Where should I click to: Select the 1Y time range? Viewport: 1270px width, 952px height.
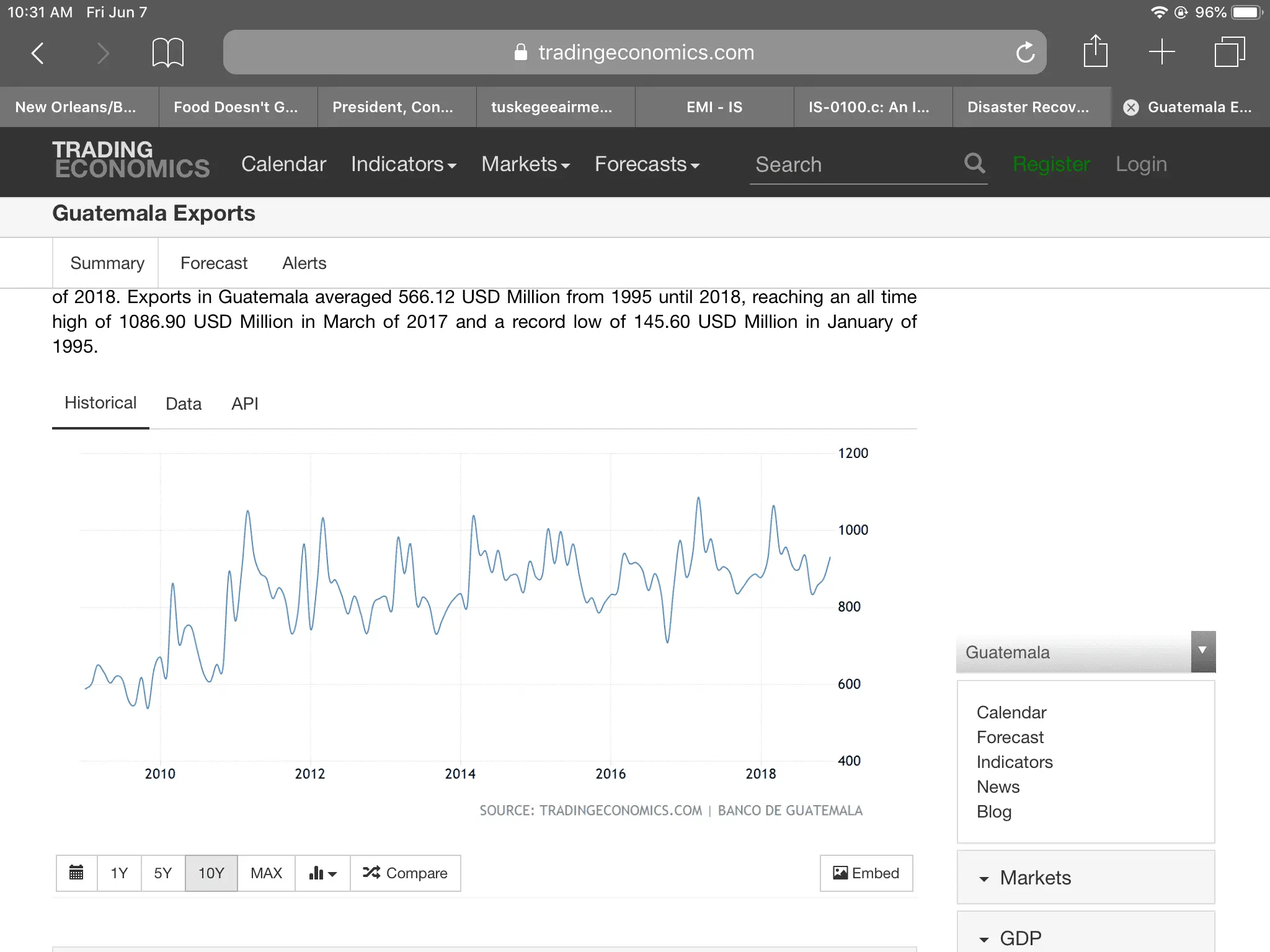(x=119, y=873)
